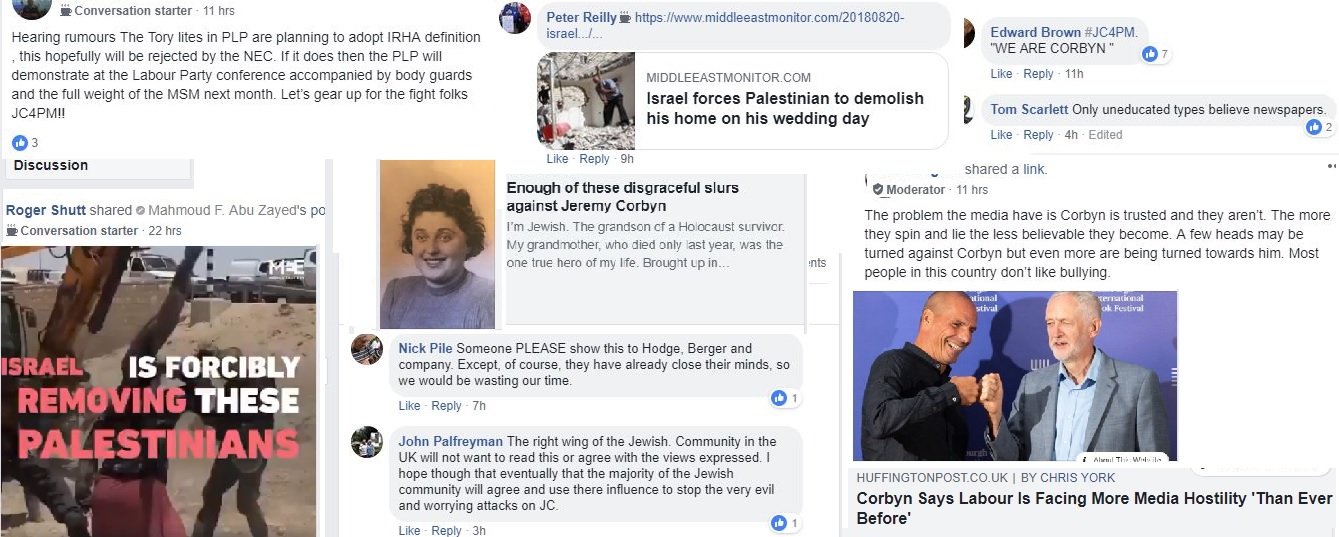The height and width of the screenshot is (537, 1339).
Task: Play the Israel forcibly removing Palestinians video
Action: (158, 391)
